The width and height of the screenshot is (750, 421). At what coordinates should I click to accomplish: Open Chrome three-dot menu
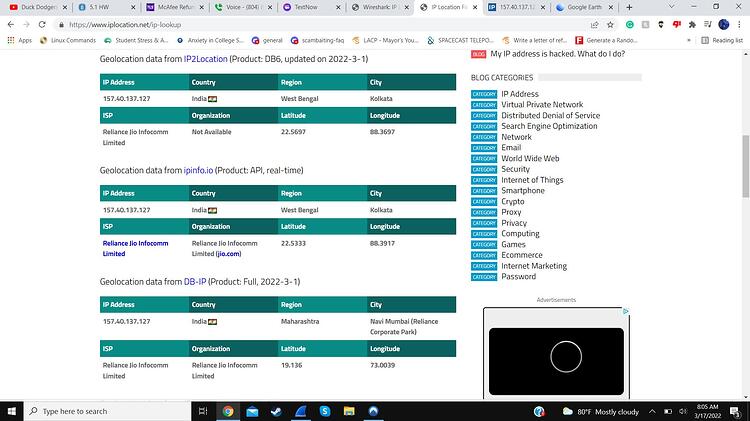(x=739, y=24)
